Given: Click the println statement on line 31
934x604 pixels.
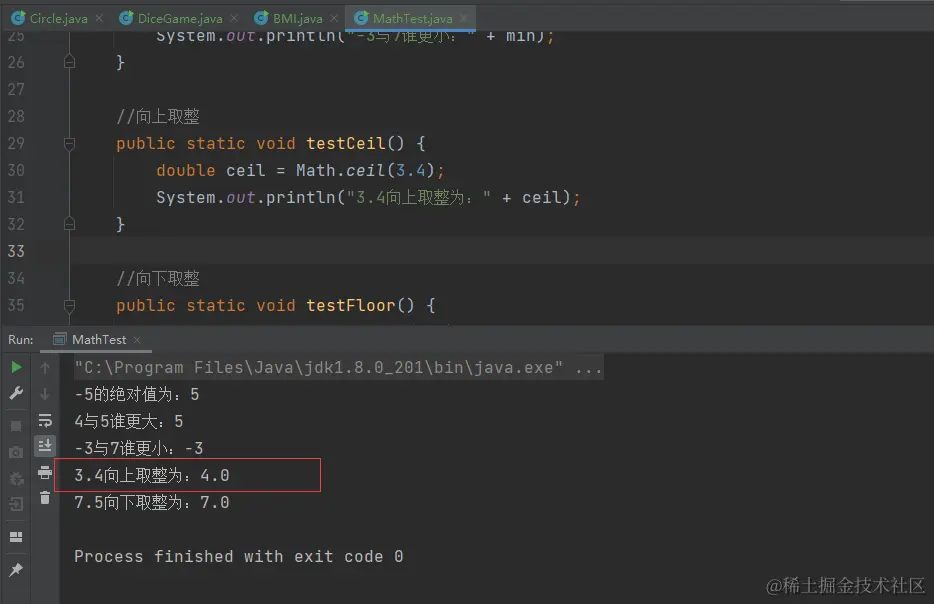Looking at the screenshot, I should pos(368,198).
